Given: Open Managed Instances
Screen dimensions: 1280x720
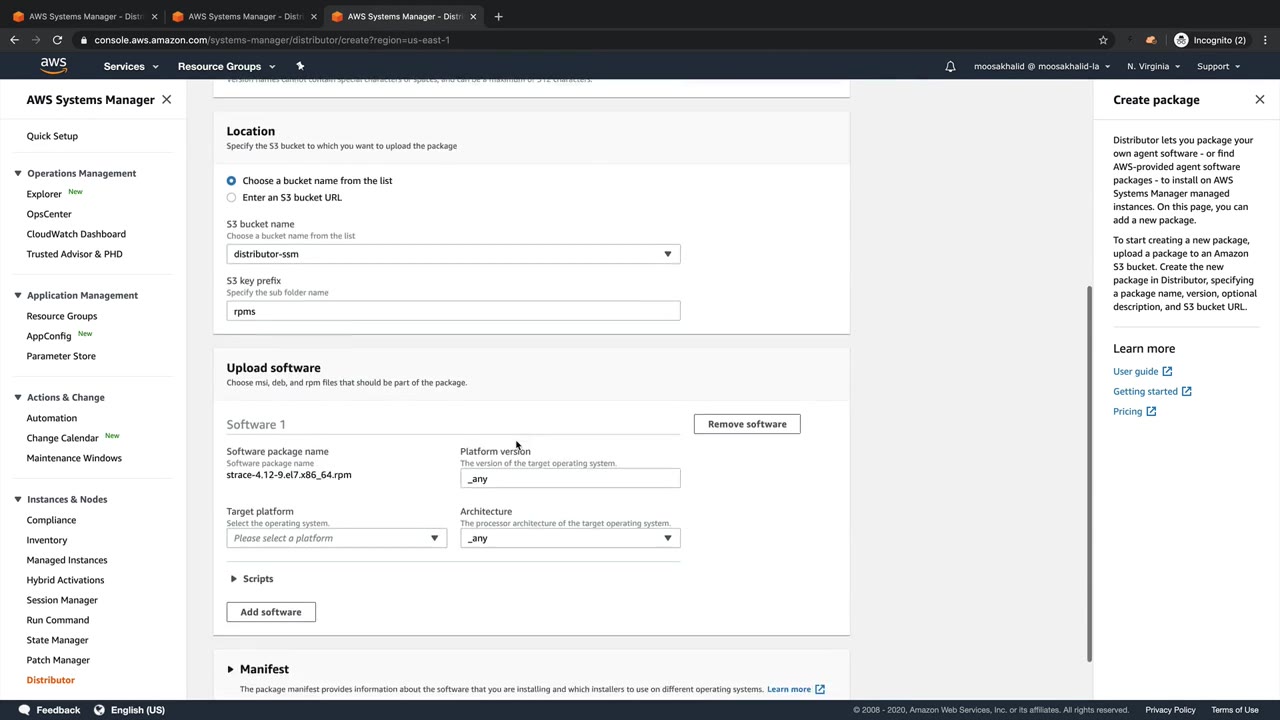Looking at the screenshot, I should coord(67,560).
